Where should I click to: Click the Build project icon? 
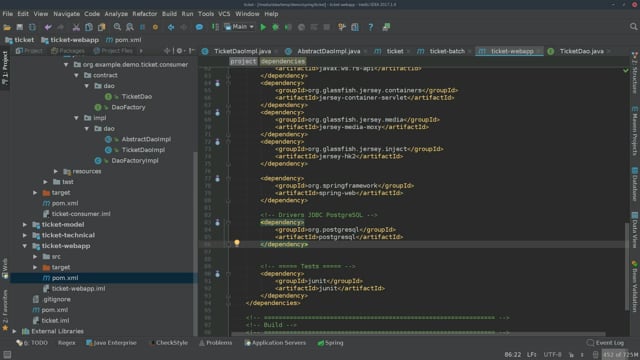point(215,27)
